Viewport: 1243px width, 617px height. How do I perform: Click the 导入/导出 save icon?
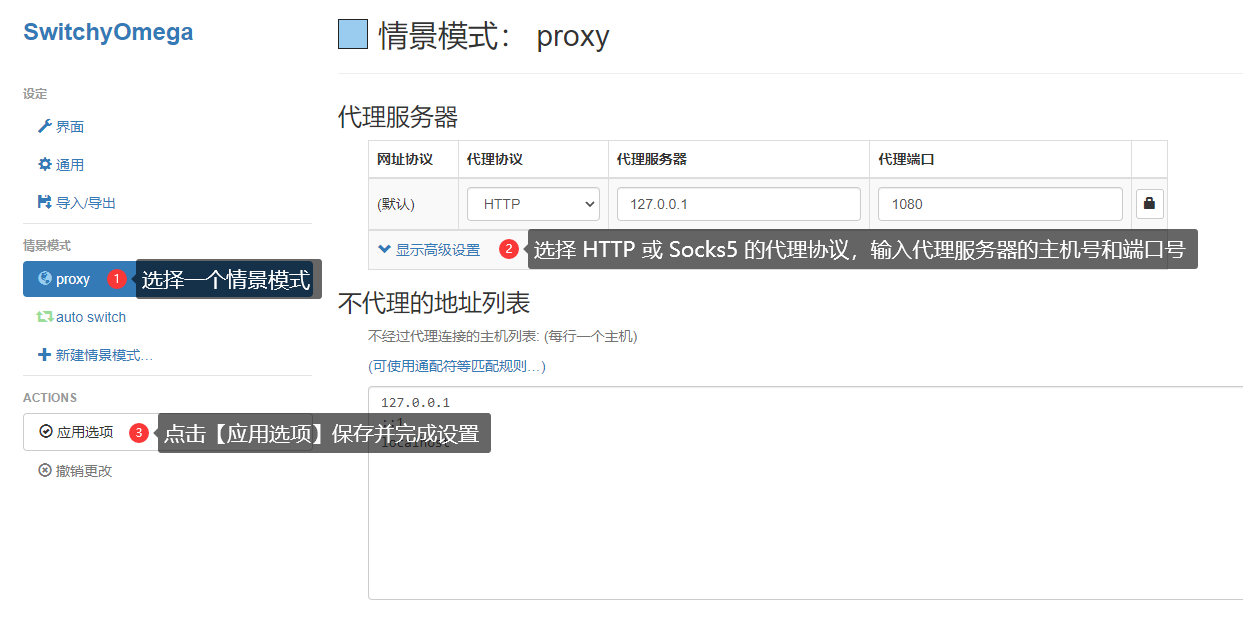[44, 202]
